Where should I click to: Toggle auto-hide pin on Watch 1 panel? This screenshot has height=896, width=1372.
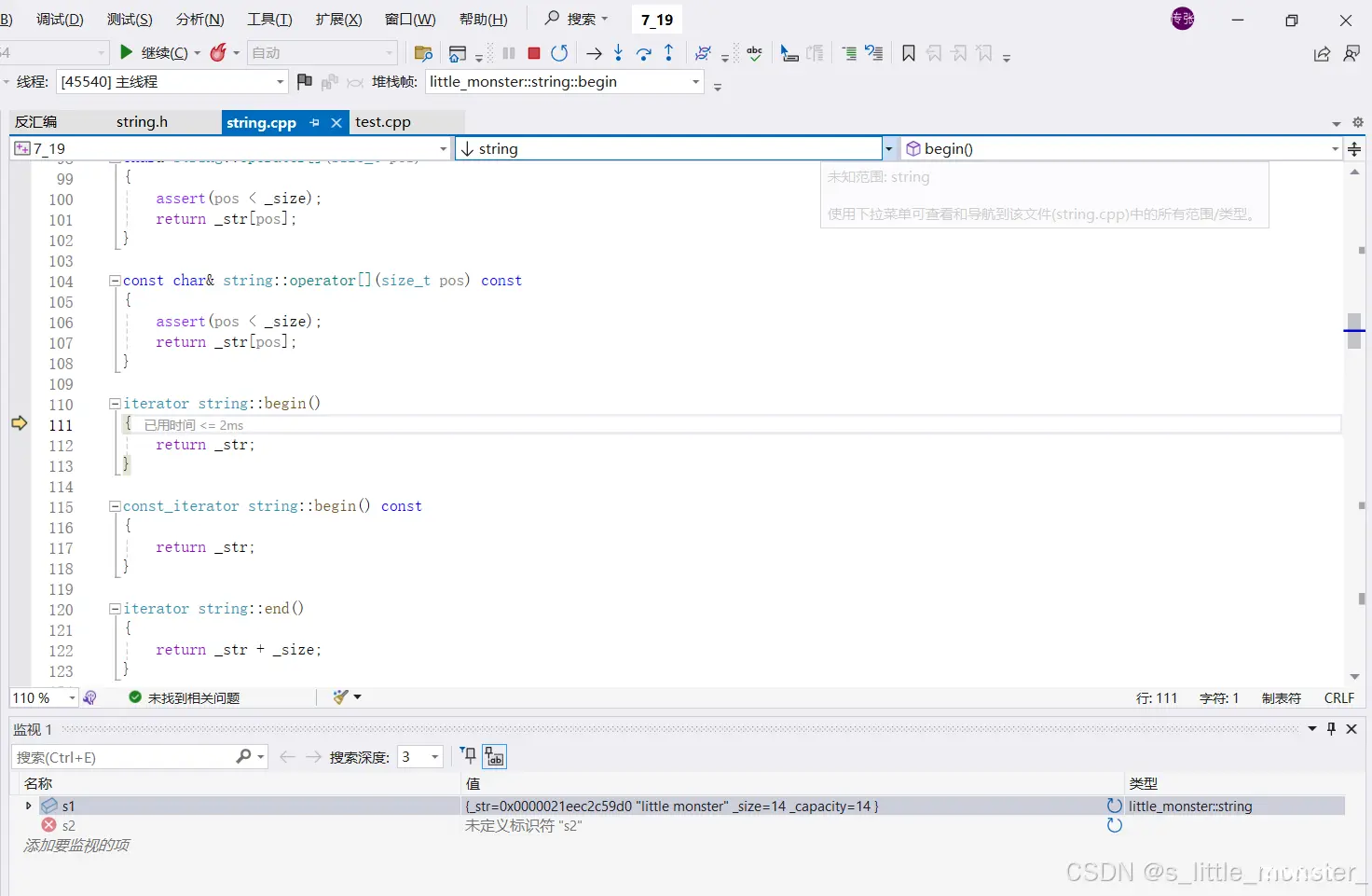[x=1332, y=729]
